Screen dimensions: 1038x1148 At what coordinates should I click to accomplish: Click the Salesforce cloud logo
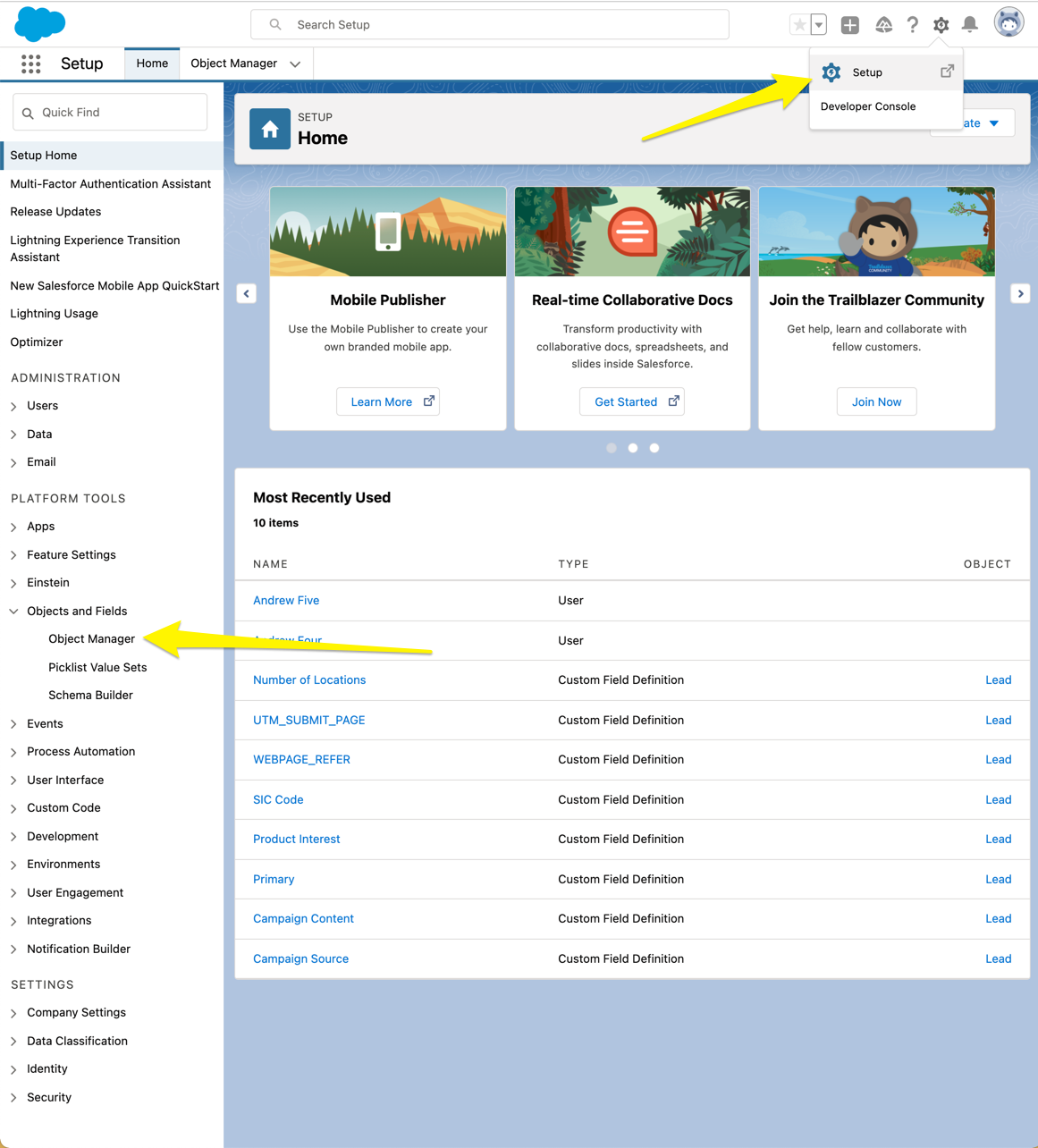(x=39, y=23)
